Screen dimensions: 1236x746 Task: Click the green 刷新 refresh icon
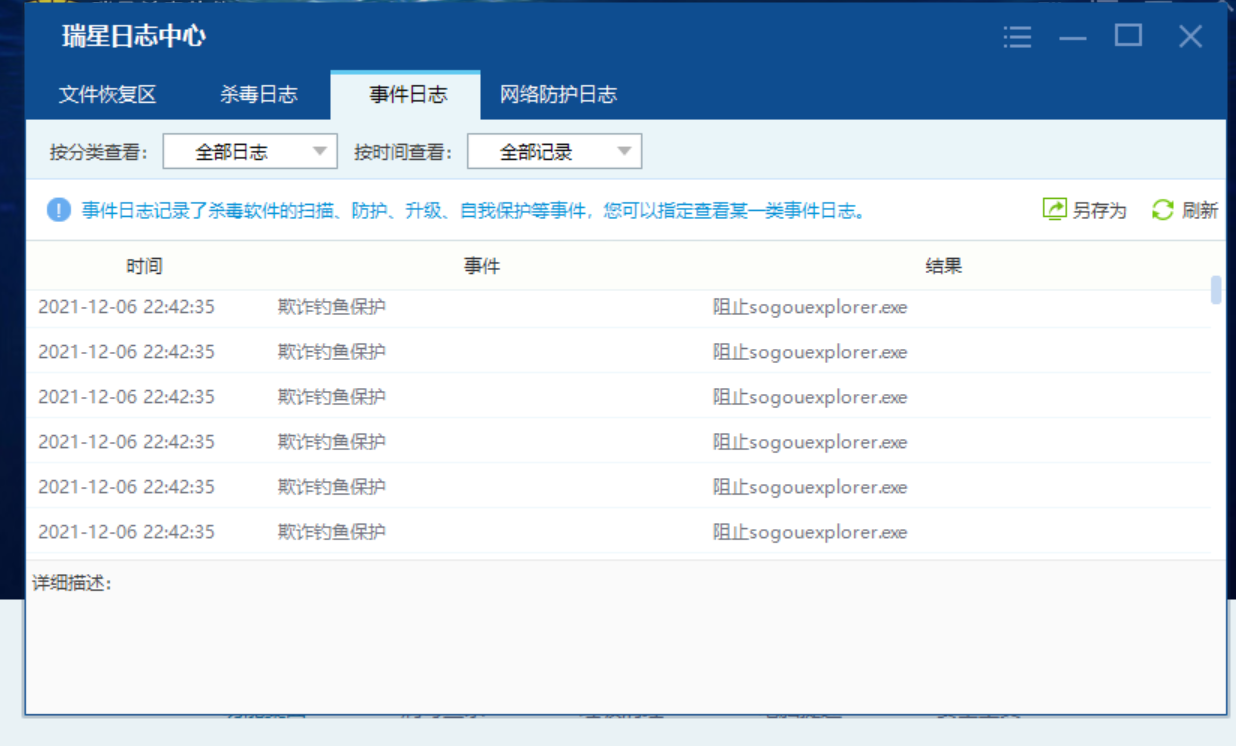click(x=1162, y=210)
